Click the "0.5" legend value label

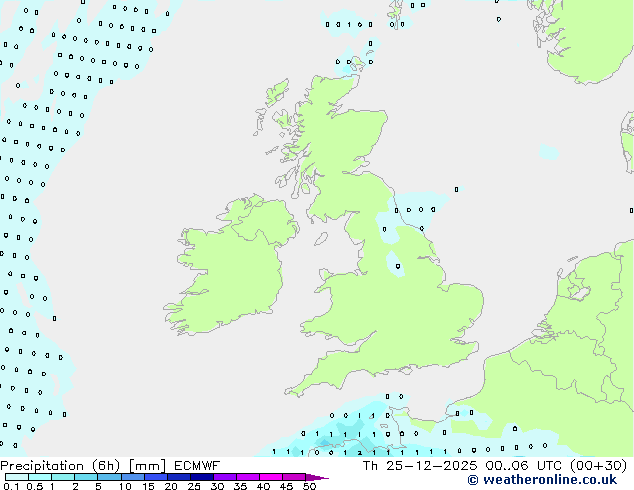click(x=35, y=486)
